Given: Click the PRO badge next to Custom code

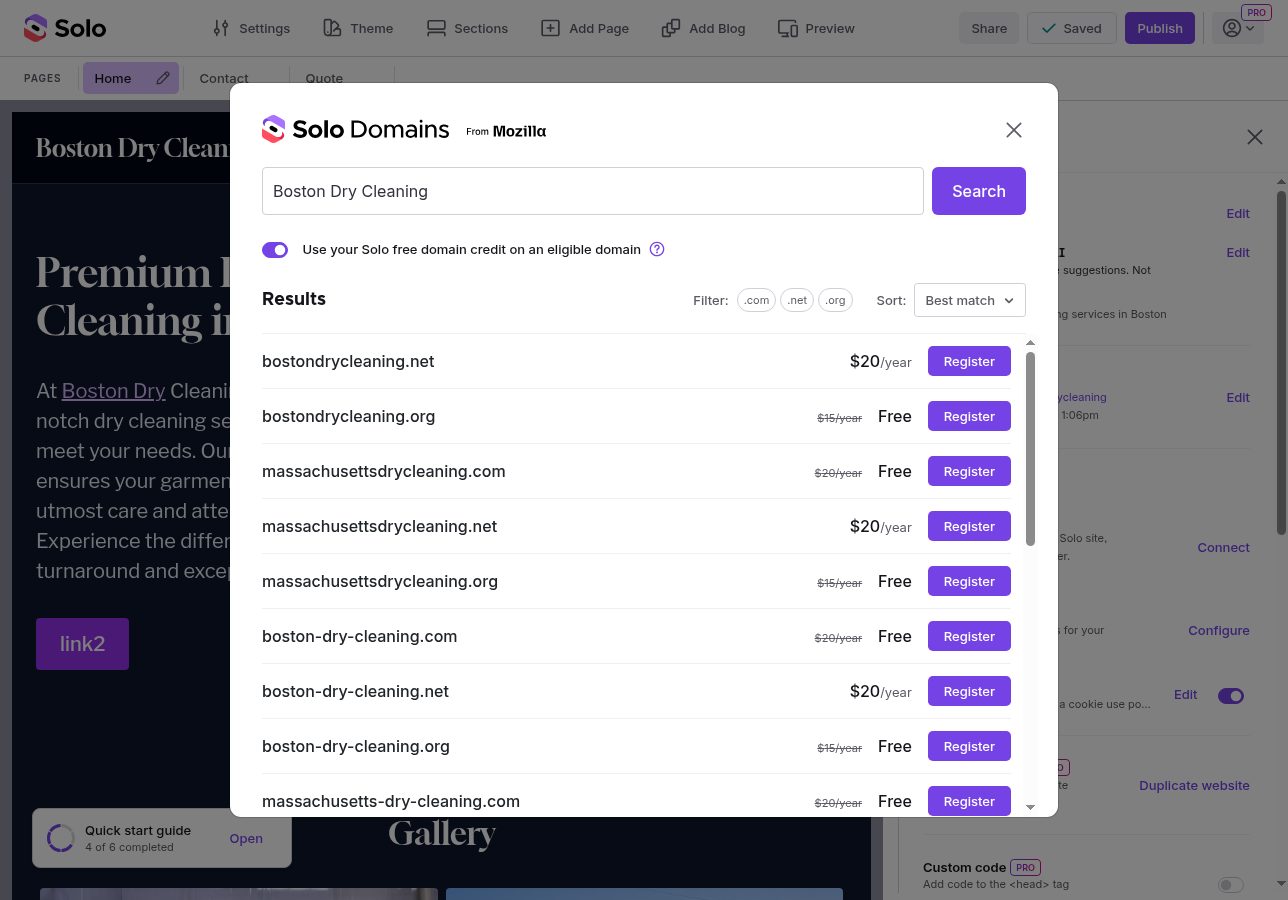Looking at the screenshot, I should coord(1025,867).
